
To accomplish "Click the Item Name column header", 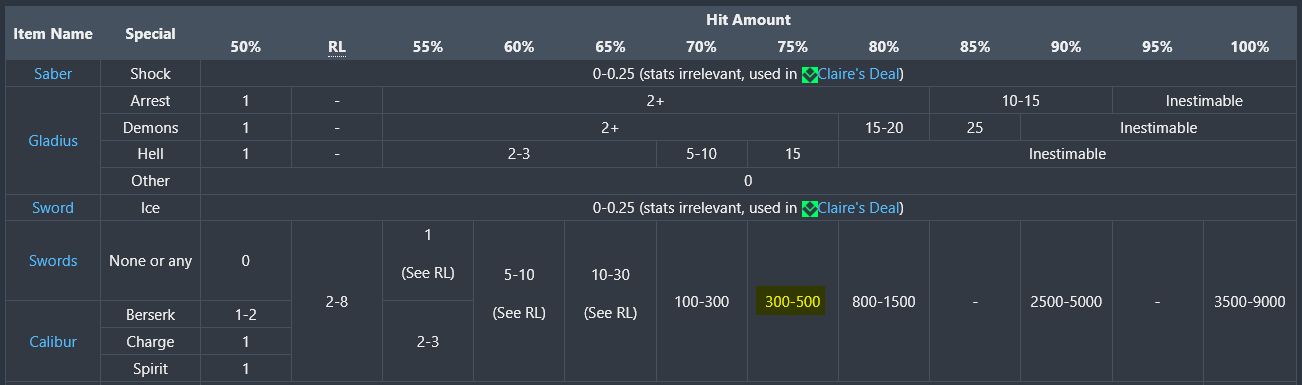I will point(53,33).
